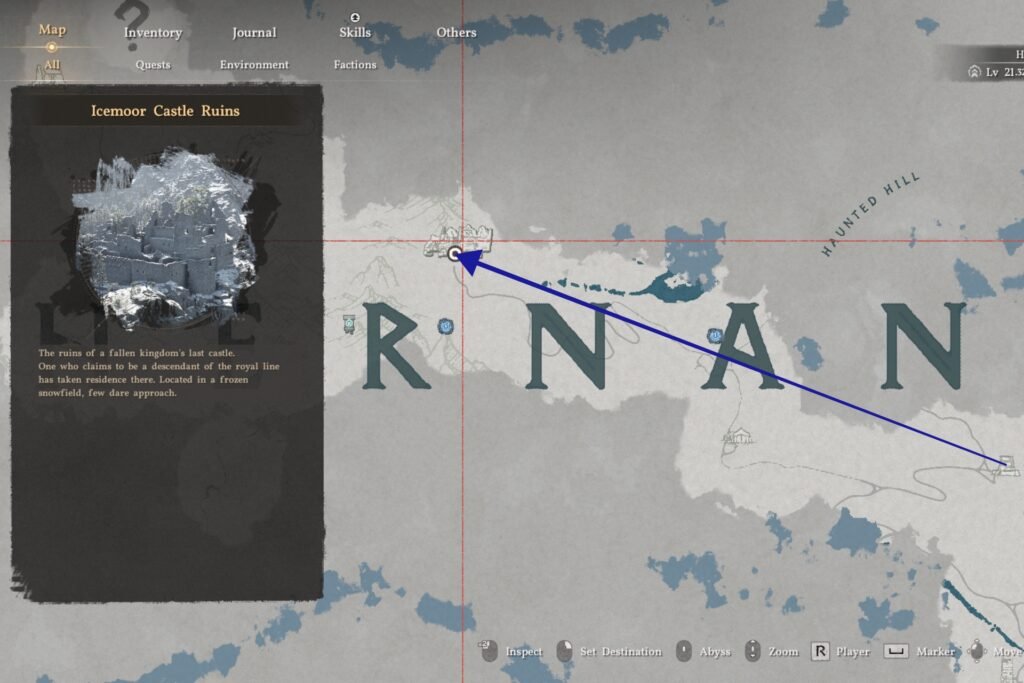The image size is (1024, 683).
Task: Select the shrine icon left of letter R
Action: point(349,324)
